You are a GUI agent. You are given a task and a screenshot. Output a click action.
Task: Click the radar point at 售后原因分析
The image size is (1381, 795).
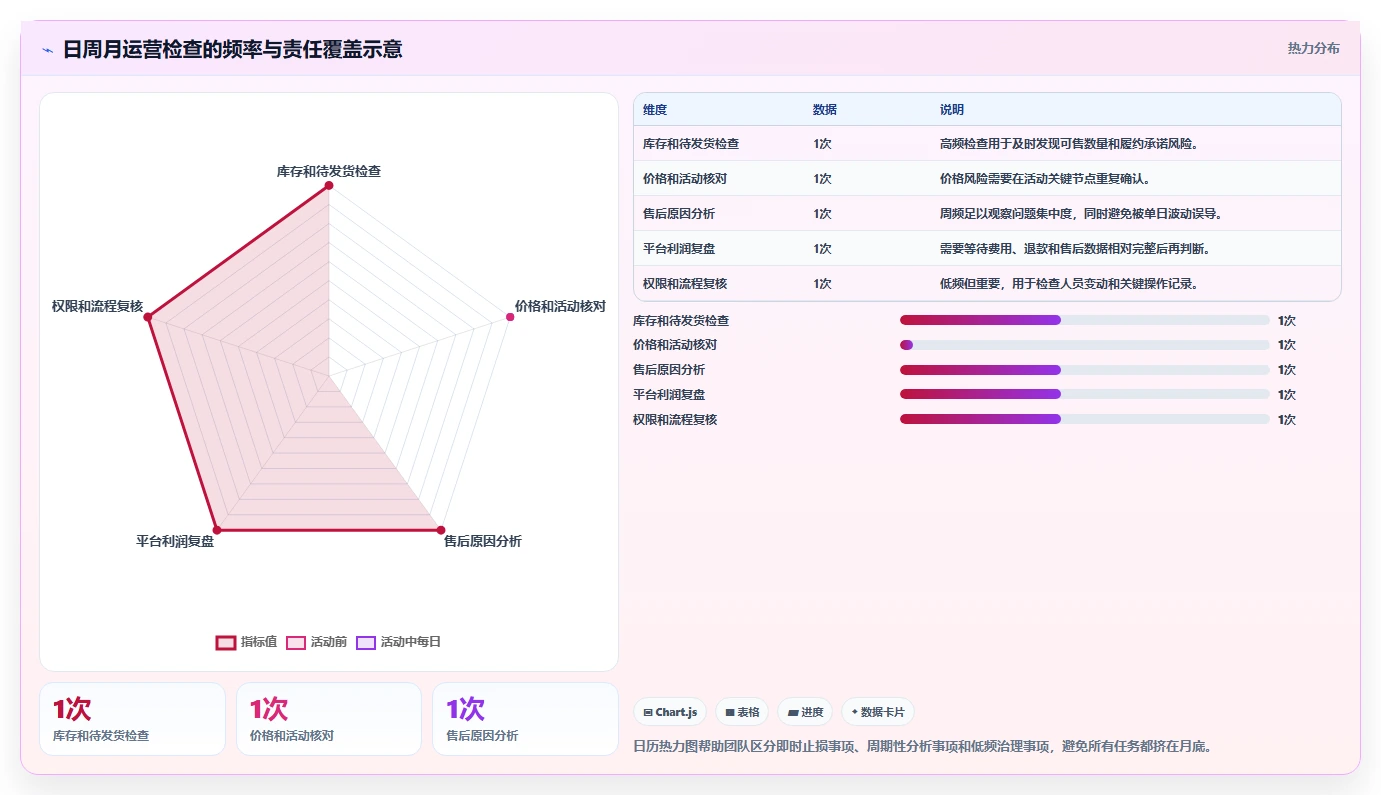click(440, 529)
